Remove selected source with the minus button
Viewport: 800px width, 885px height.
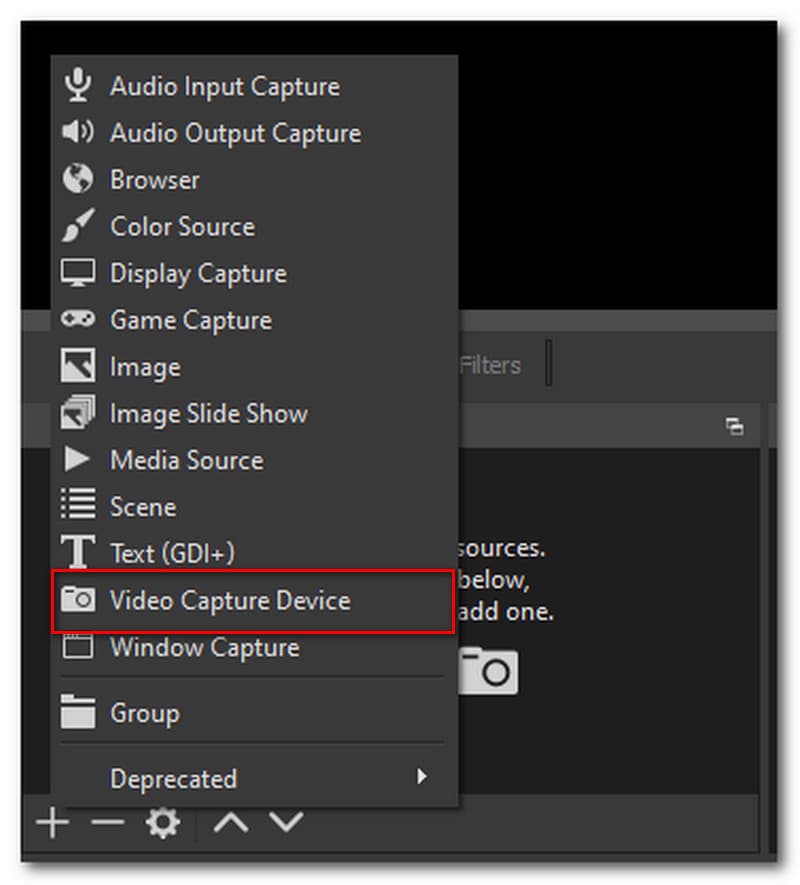click(x=107, y=822)
